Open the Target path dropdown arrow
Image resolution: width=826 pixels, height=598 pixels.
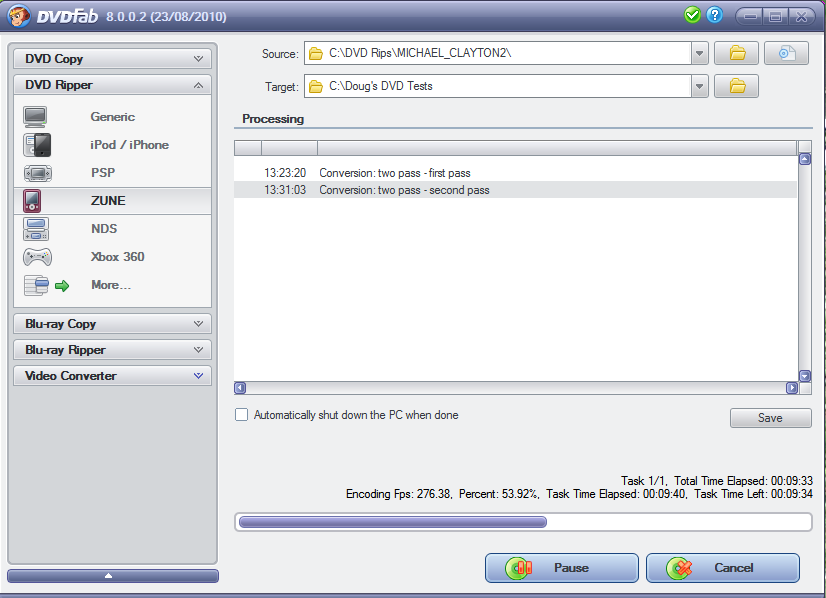point(700,86)
